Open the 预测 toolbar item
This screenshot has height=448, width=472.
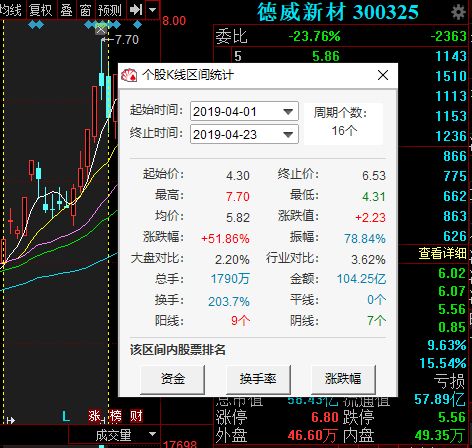(109, 10)
